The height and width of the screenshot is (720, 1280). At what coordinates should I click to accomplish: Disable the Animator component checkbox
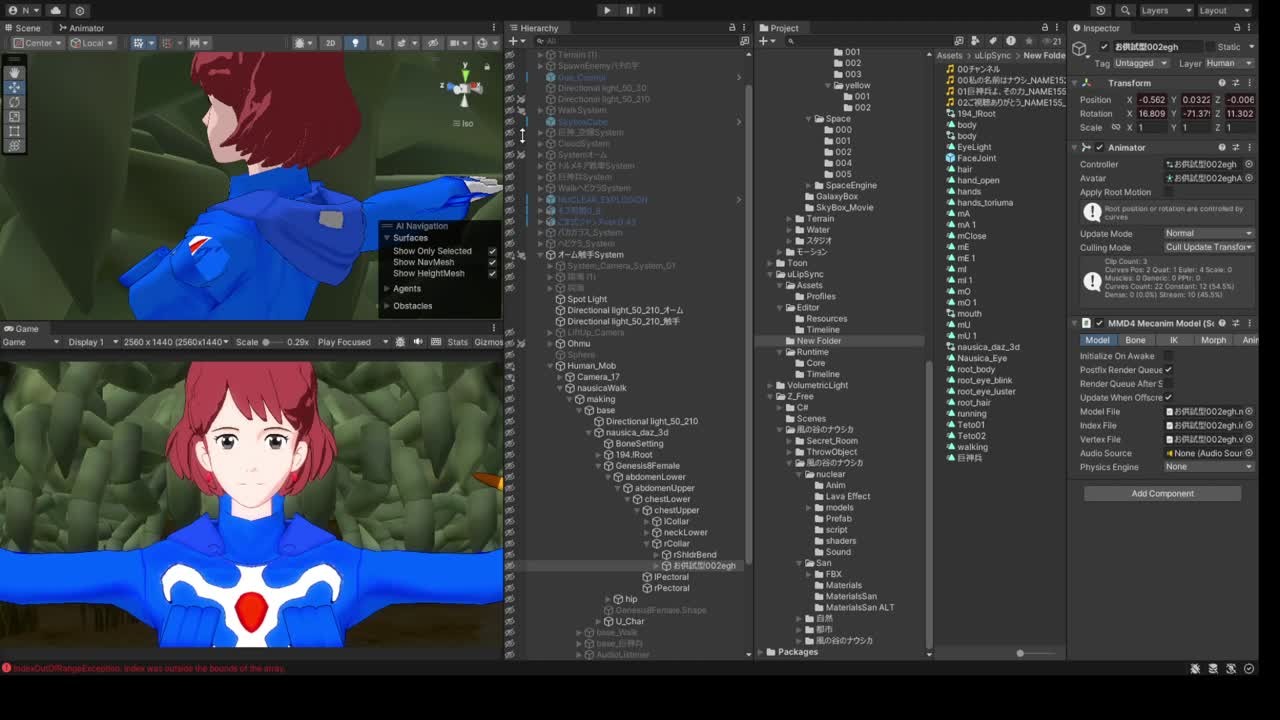tap(1100, 148)
